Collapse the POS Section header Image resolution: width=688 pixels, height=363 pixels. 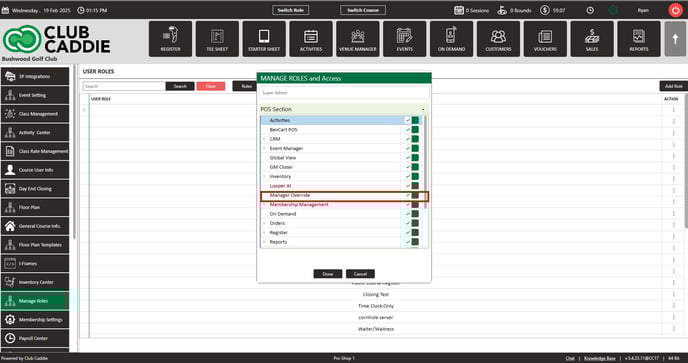[x=344, y=109]
